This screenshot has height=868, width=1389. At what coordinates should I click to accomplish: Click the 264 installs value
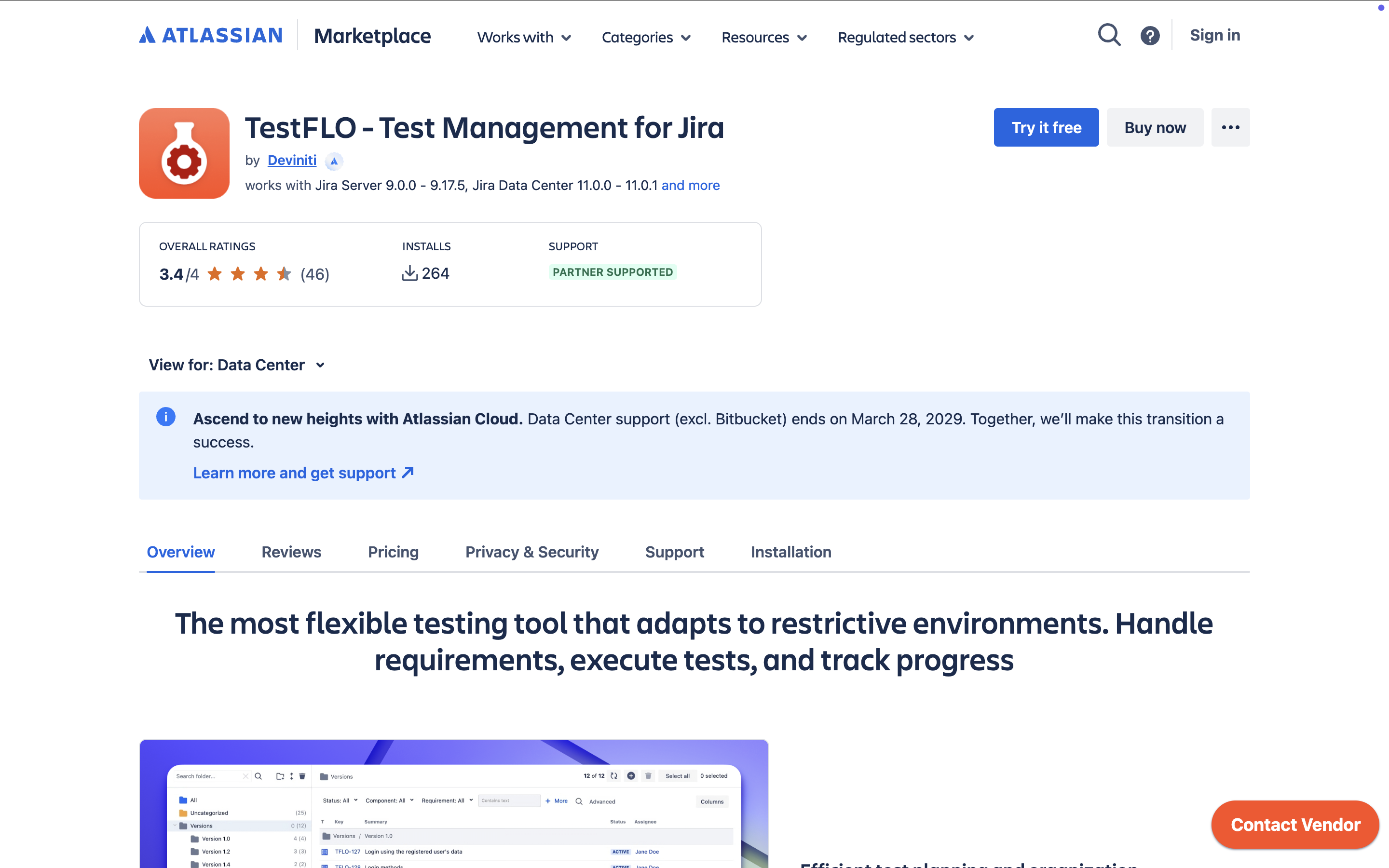[435, 273]
